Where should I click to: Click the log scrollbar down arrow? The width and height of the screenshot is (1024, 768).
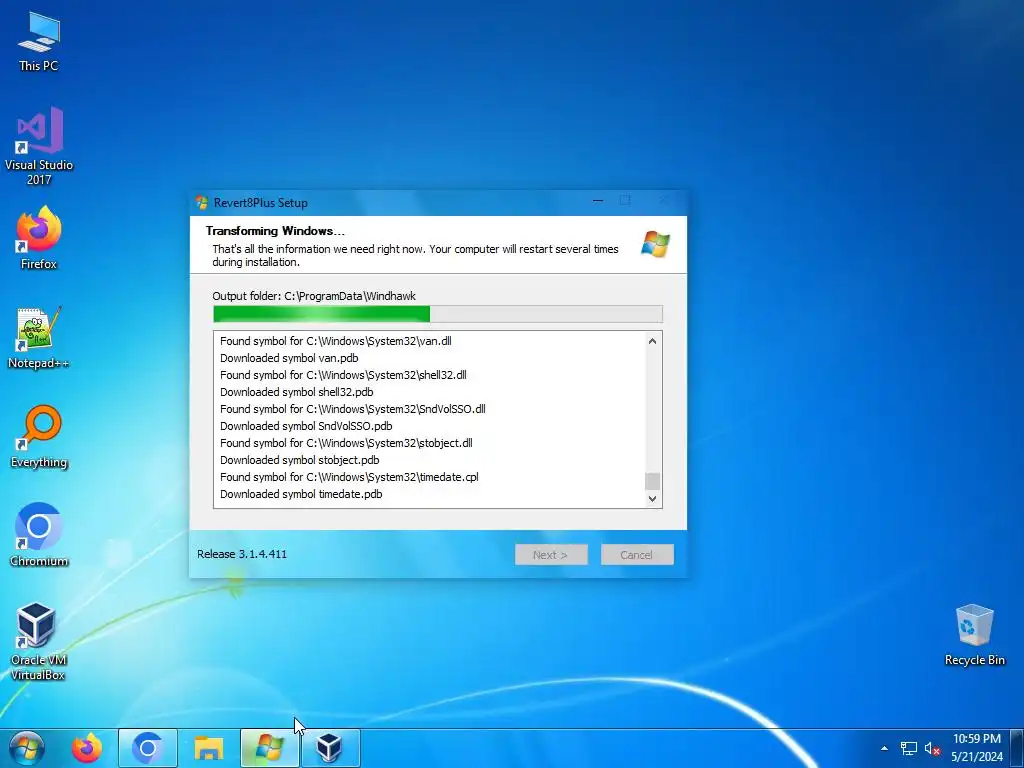tap(652, 498)
